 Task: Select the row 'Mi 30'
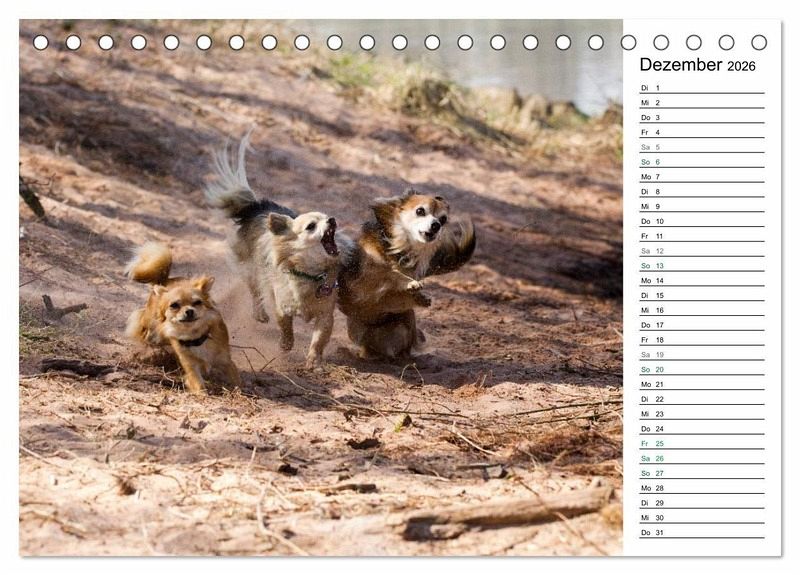coord(702,517)
